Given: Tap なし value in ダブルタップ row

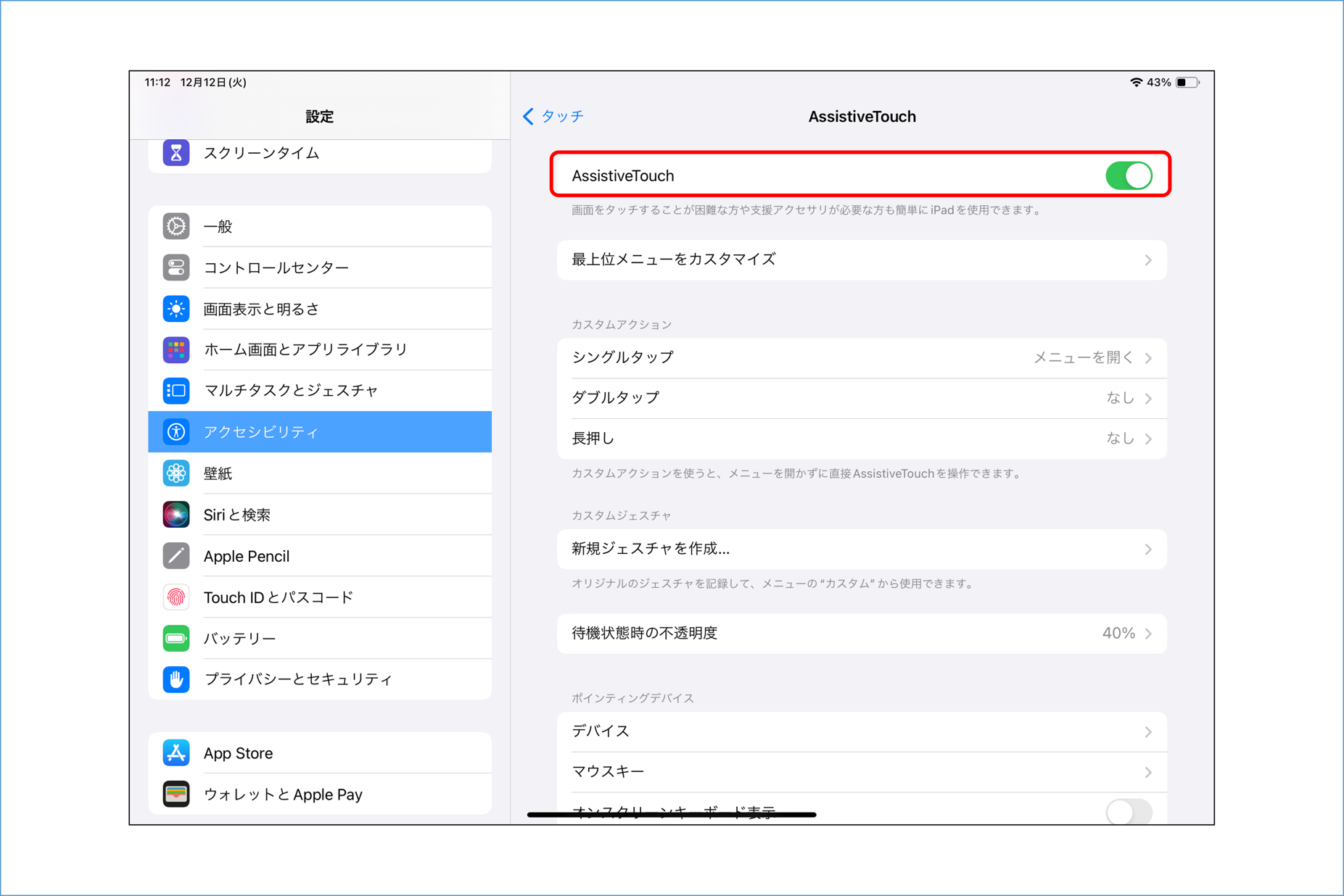Looking at the screenshot, I should coord(1120,398).
